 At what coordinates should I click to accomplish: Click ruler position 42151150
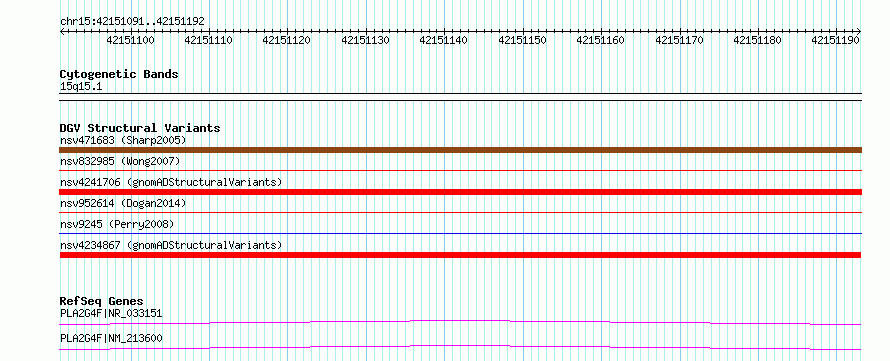point(522,40)
